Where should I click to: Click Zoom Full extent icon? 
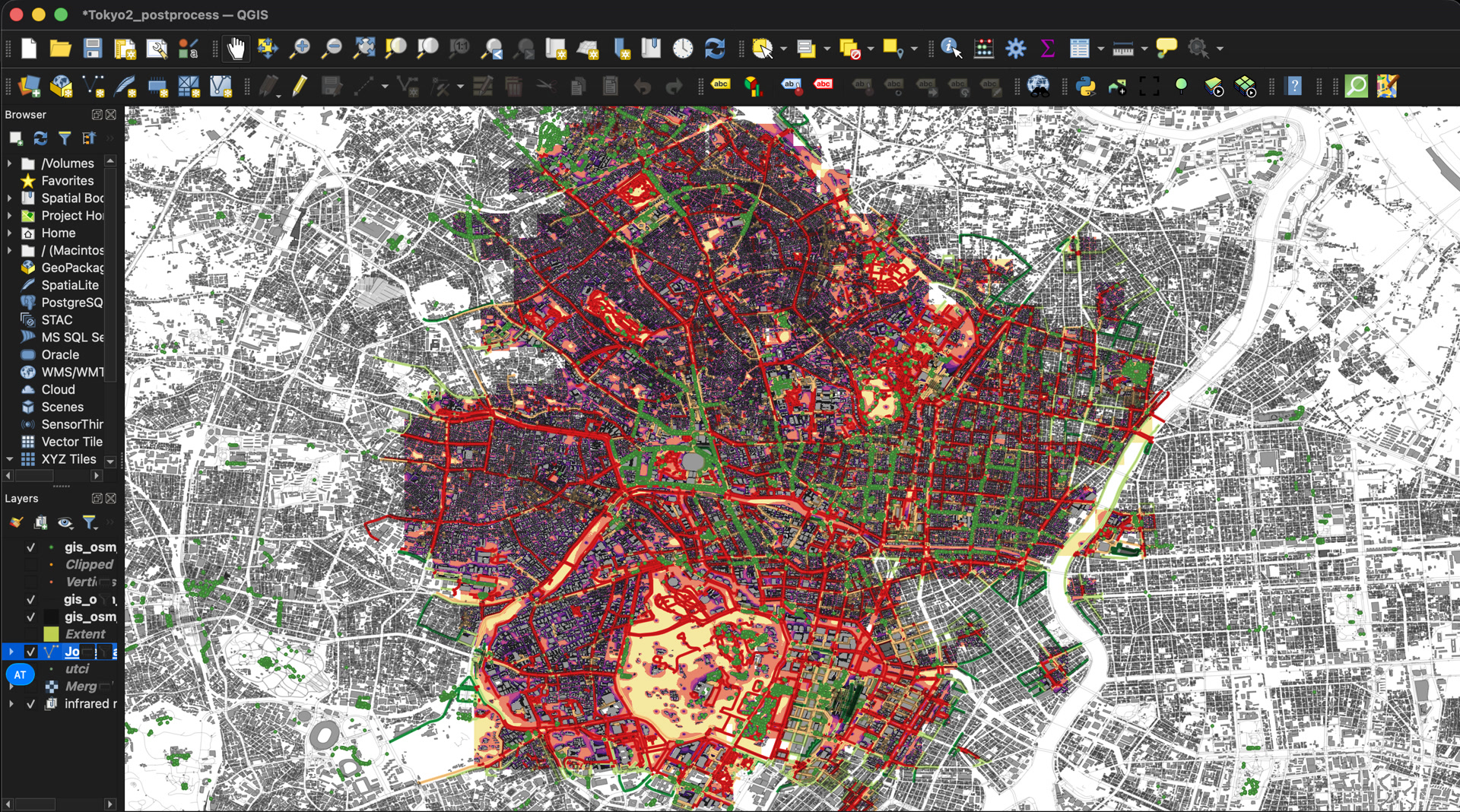pos(364,49)
